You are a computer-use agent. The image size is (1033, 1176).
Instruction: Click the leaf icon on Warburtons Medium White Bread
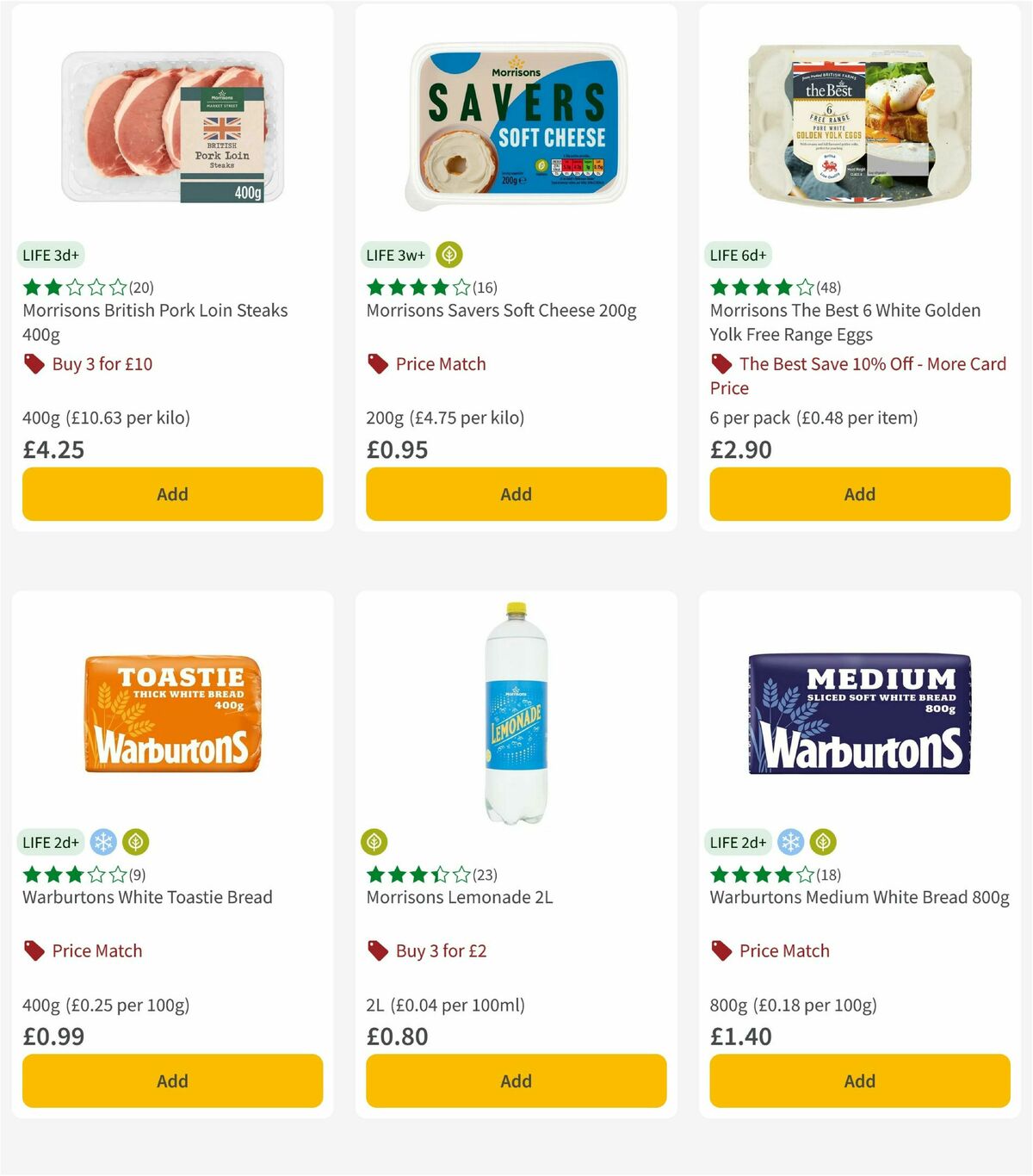coord(823,842)
